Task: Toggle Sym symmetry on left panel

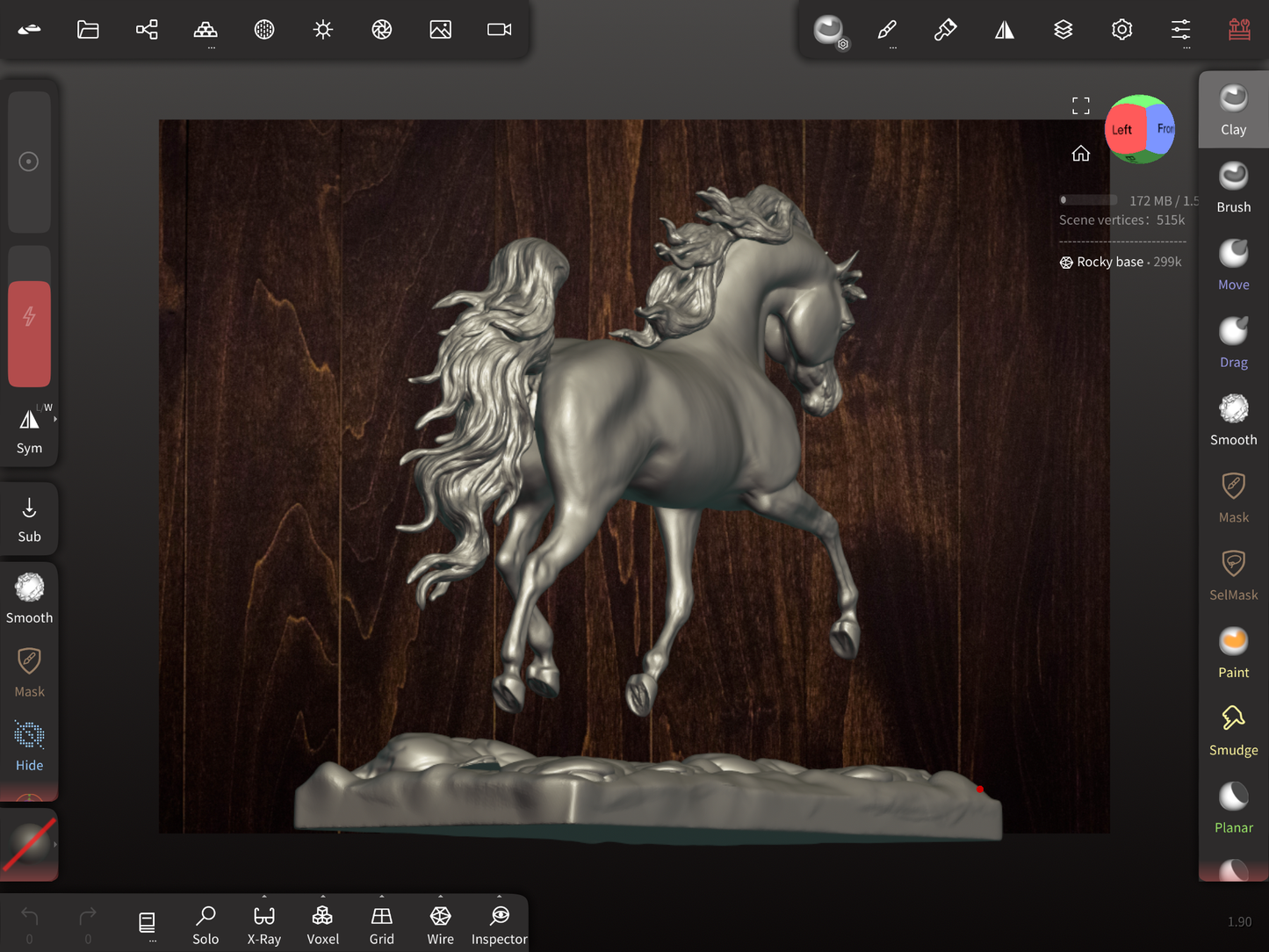Action: tap(29, 429)
